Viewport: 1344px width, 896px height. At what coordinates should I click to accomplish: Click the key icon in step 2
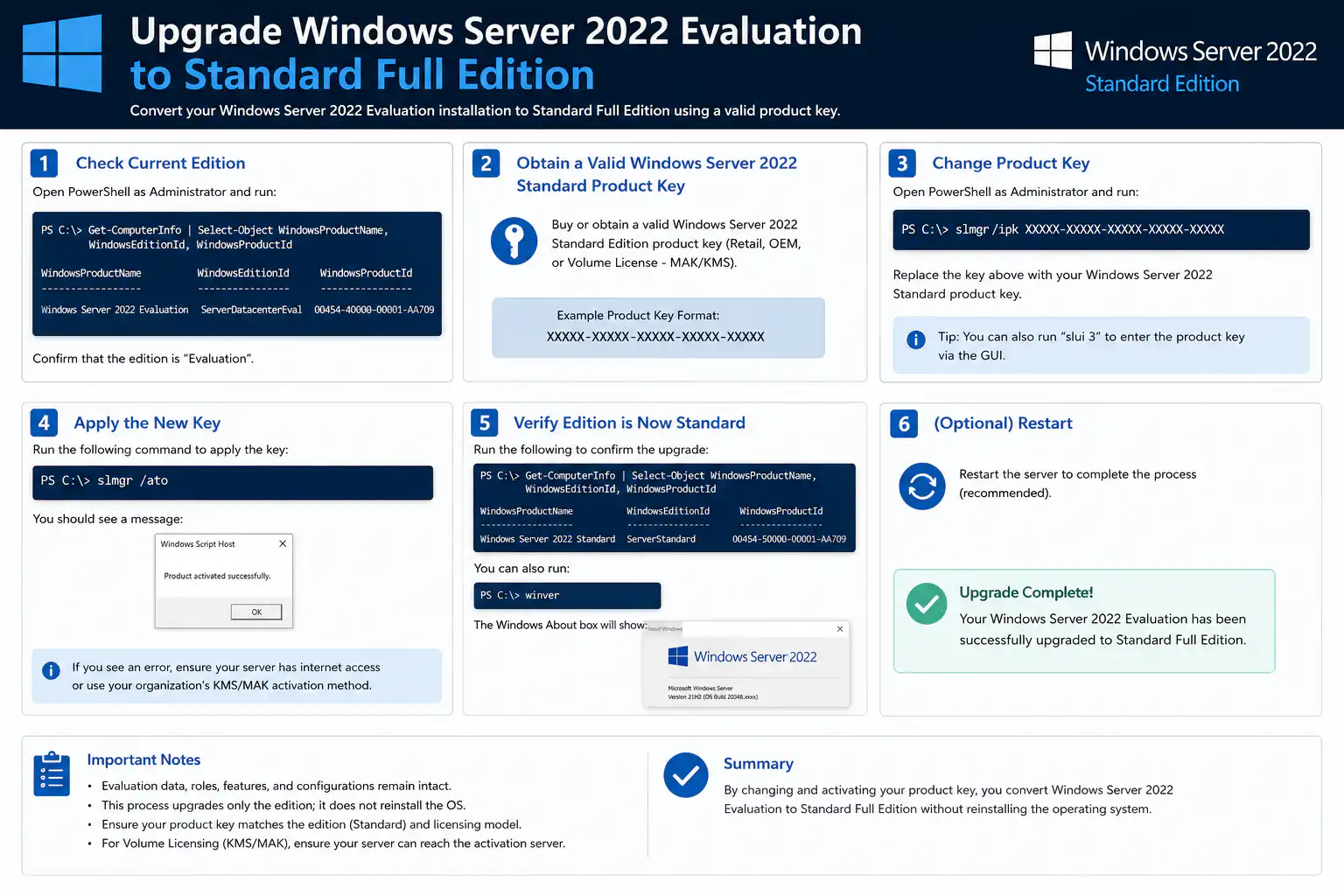514,241
